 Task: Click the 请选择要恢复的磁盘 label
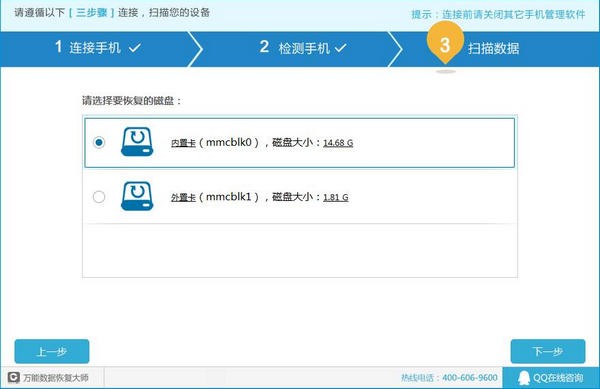point(131,101)
